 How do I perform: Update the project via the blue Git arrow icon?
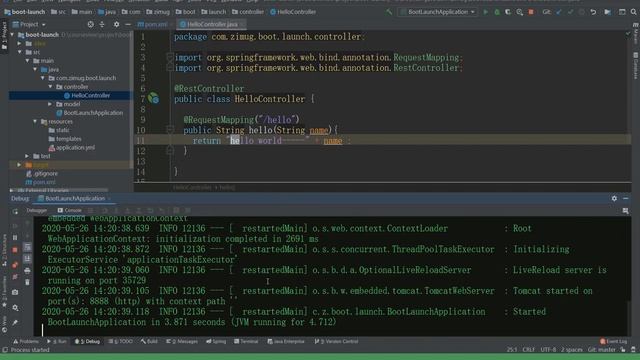559,12
